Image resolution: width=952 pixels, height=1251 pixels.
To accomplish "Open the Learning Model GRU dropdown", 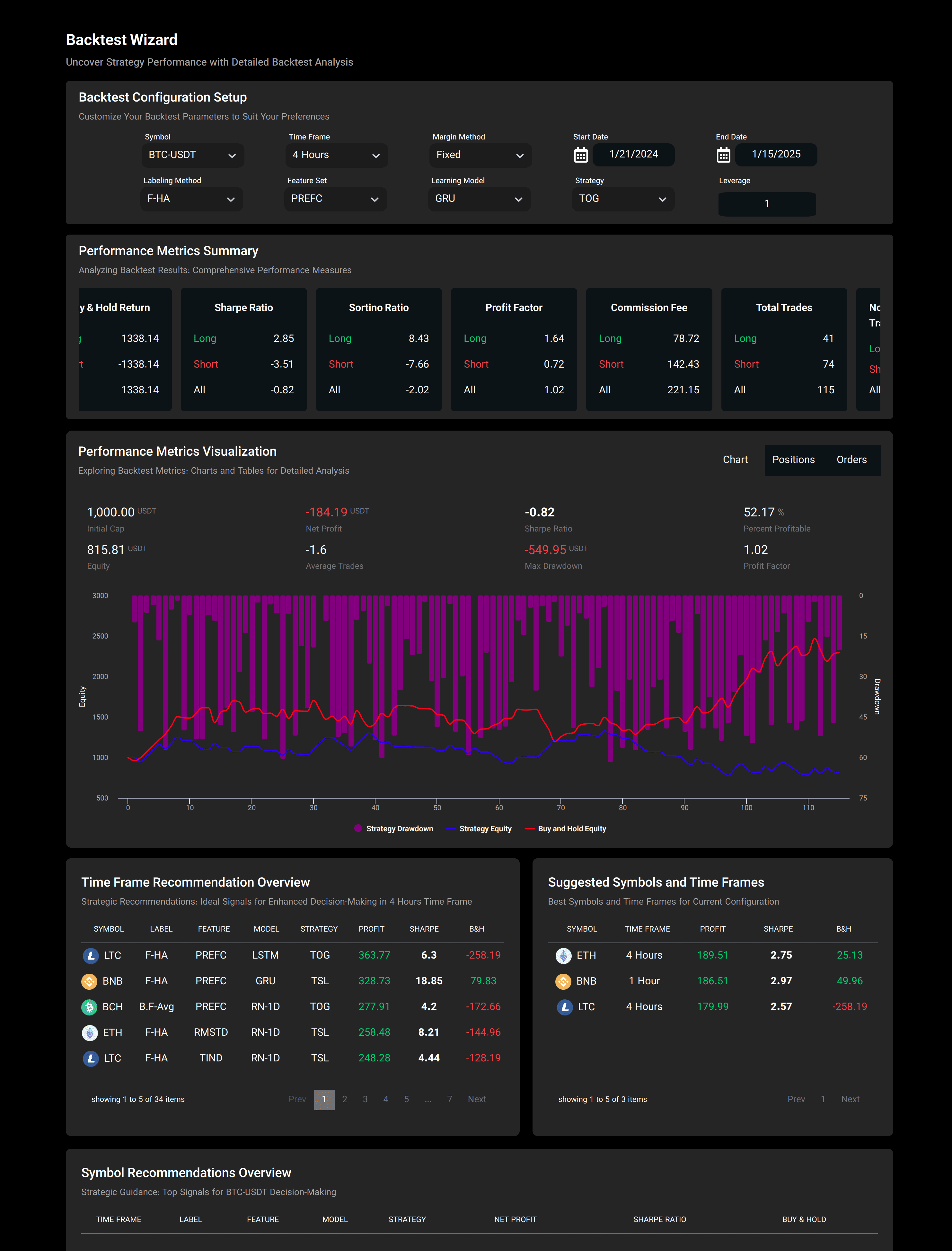I will coord(479,199).
